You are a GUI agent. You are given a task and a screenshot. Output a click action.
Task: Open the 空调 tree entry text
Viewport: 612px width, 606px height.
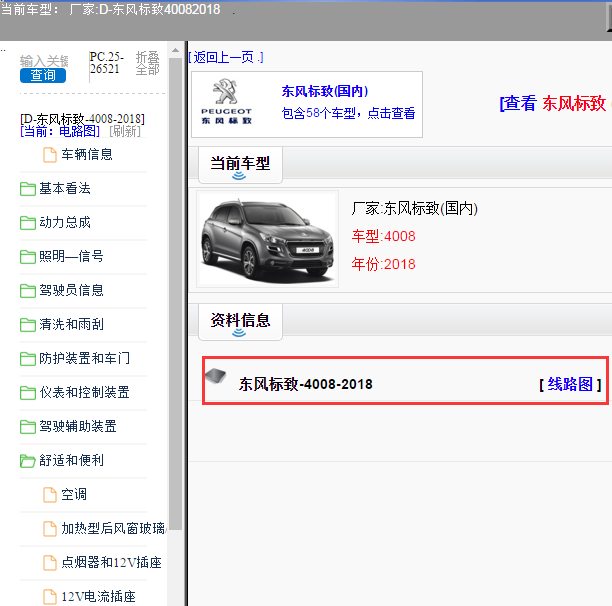(74, 494)
